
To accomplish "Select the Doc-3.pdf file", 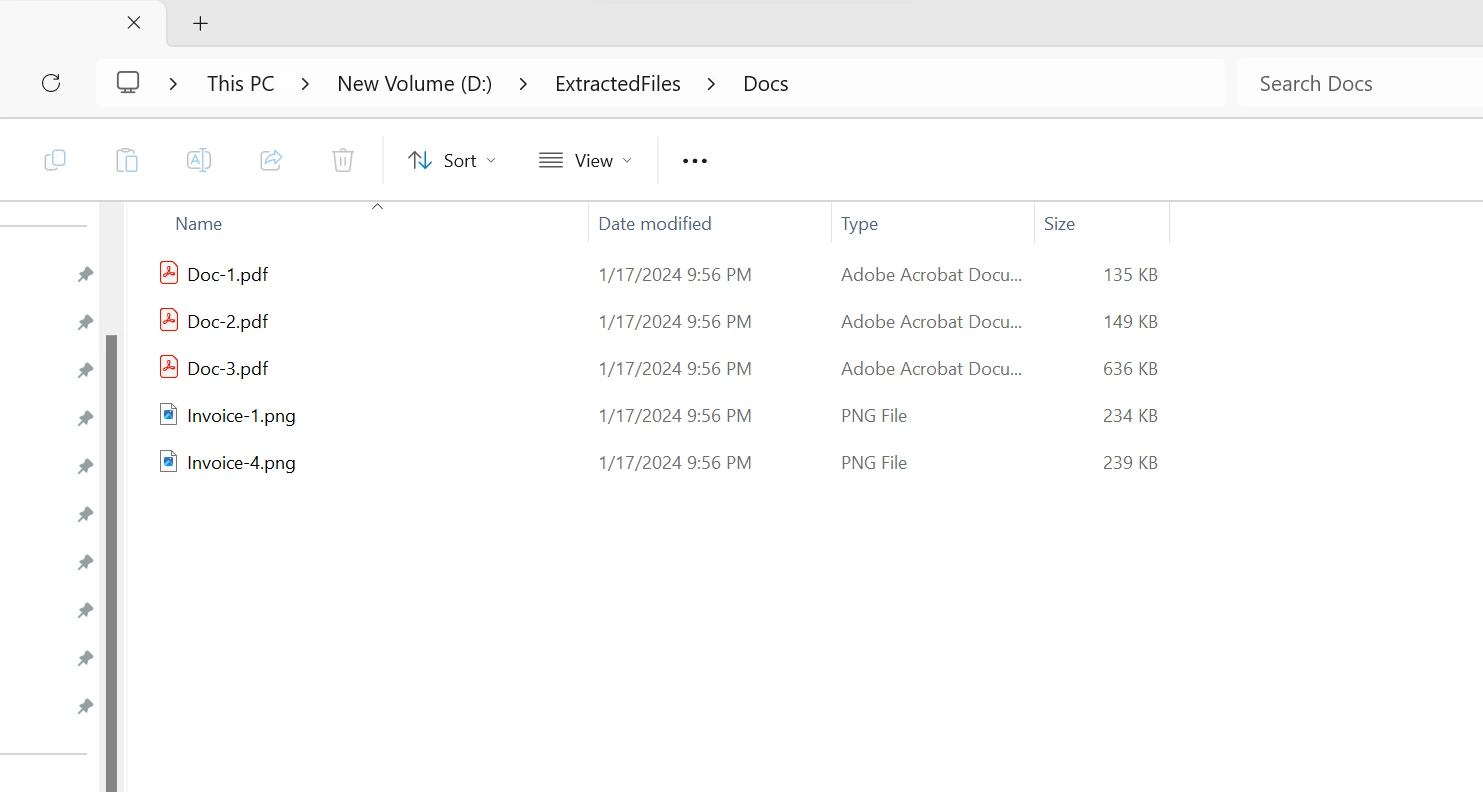I will pyautogui.click(x=228, y=369).
